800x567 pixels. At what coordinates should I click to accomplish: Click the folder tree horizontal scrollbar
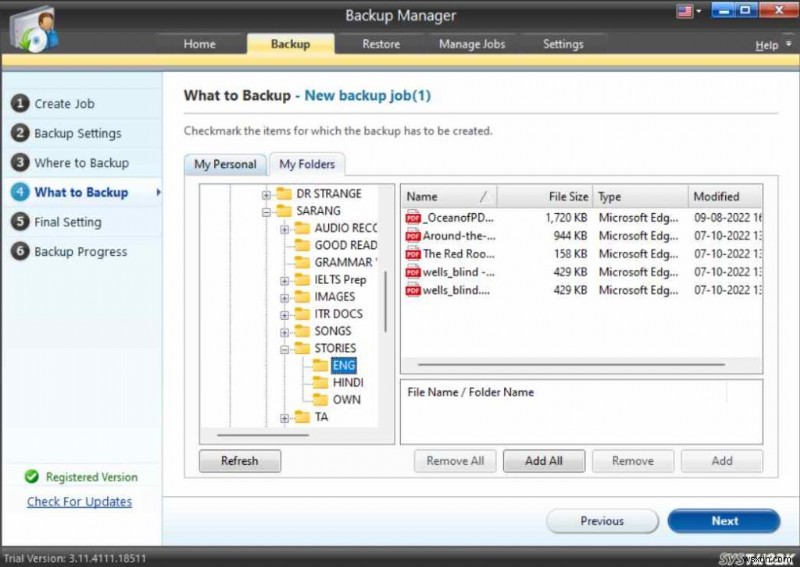coord(263,435)
